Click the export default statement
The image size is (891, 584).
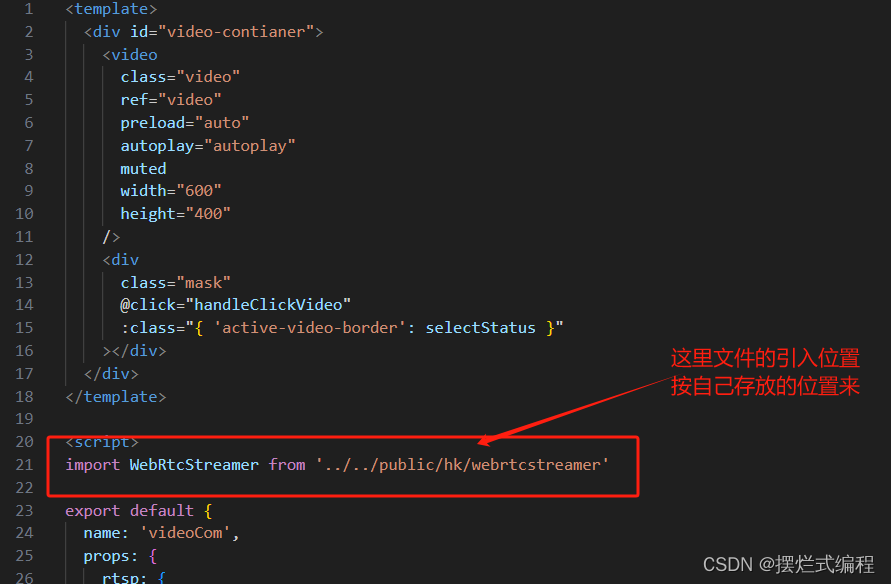(x=130, y=511)
